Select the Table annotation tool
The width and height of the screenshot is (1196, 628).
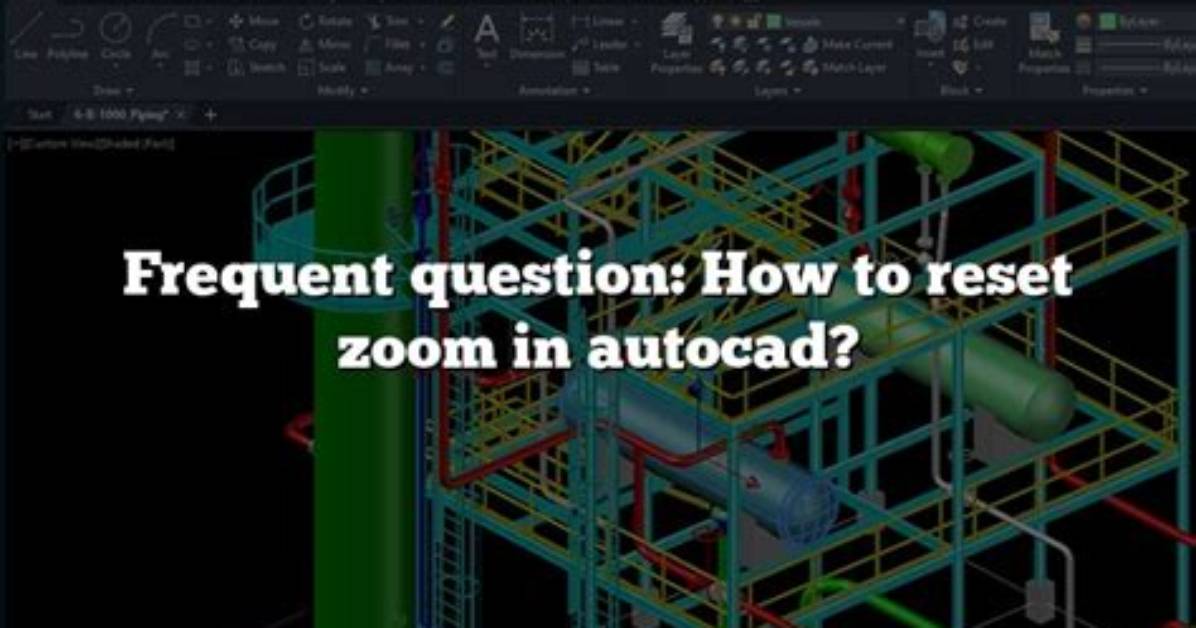(x=596, y=68)
